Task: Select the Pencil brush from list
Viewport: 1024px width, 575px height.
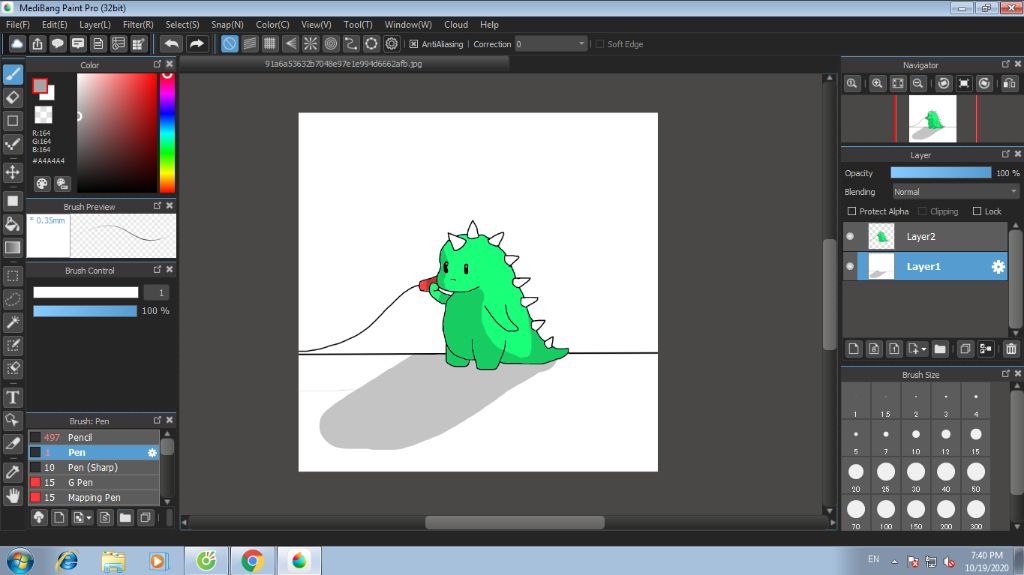Action: 80,437
